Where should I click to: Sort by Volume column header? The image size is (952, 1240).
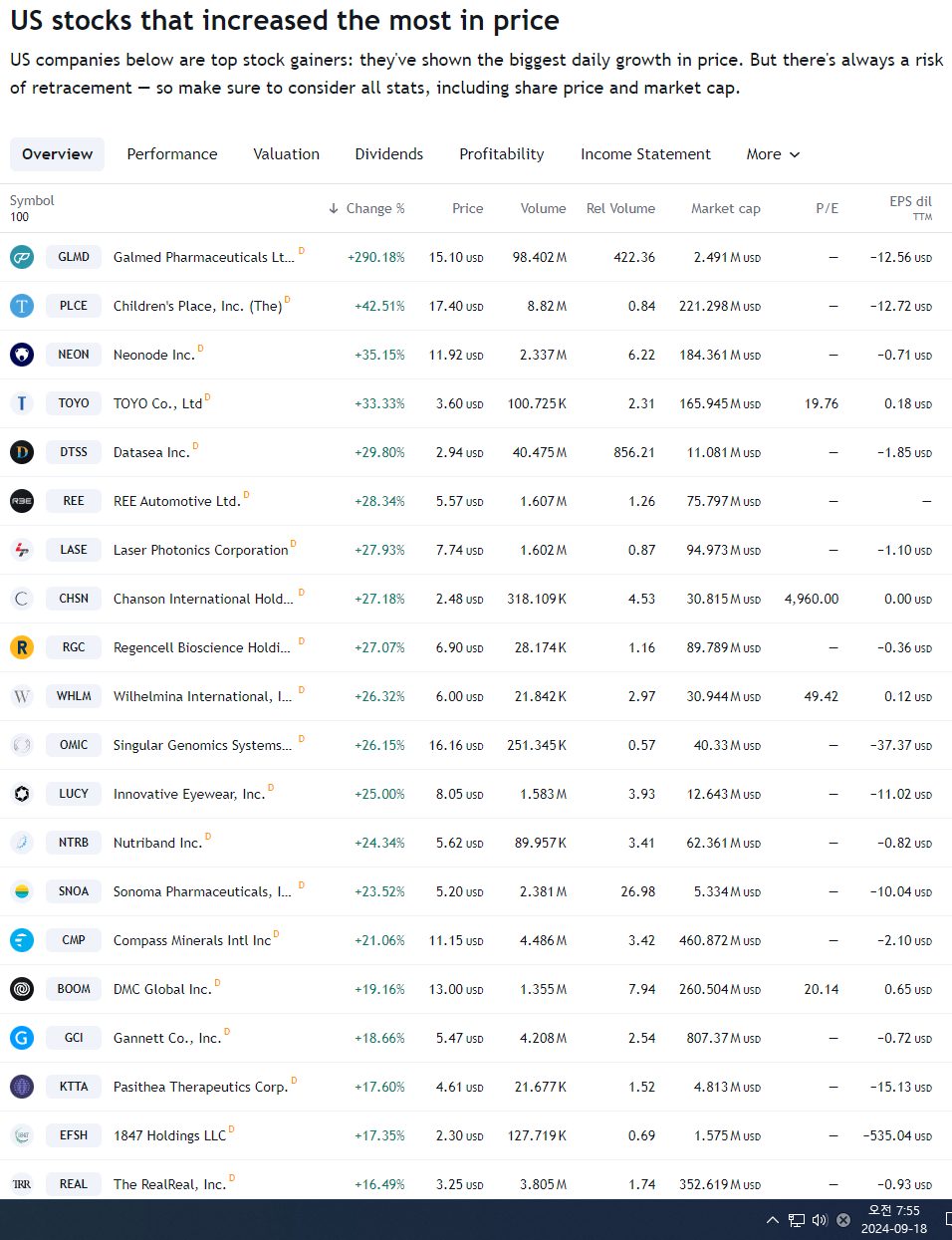coord(543,208)
